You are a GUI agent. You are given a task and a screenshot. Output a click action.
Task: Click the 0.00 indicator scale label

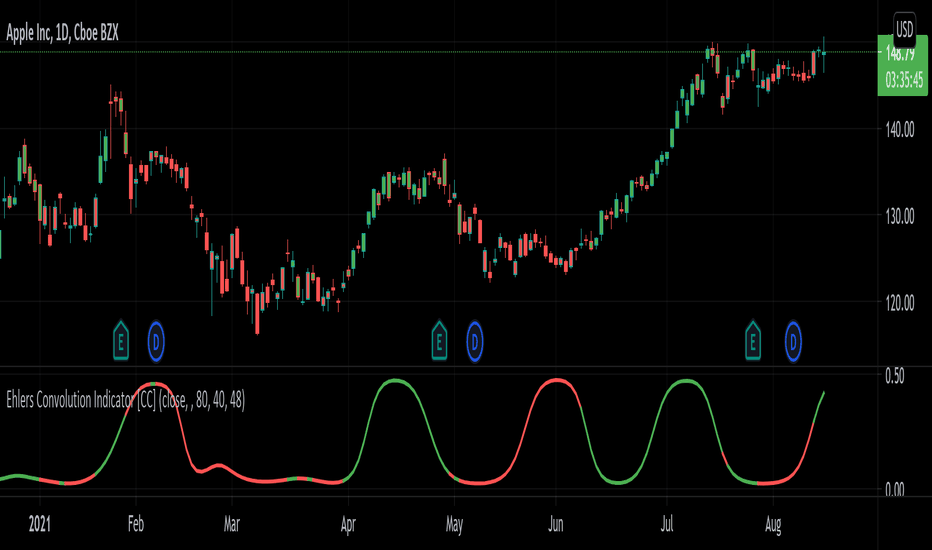pos(895,489)
